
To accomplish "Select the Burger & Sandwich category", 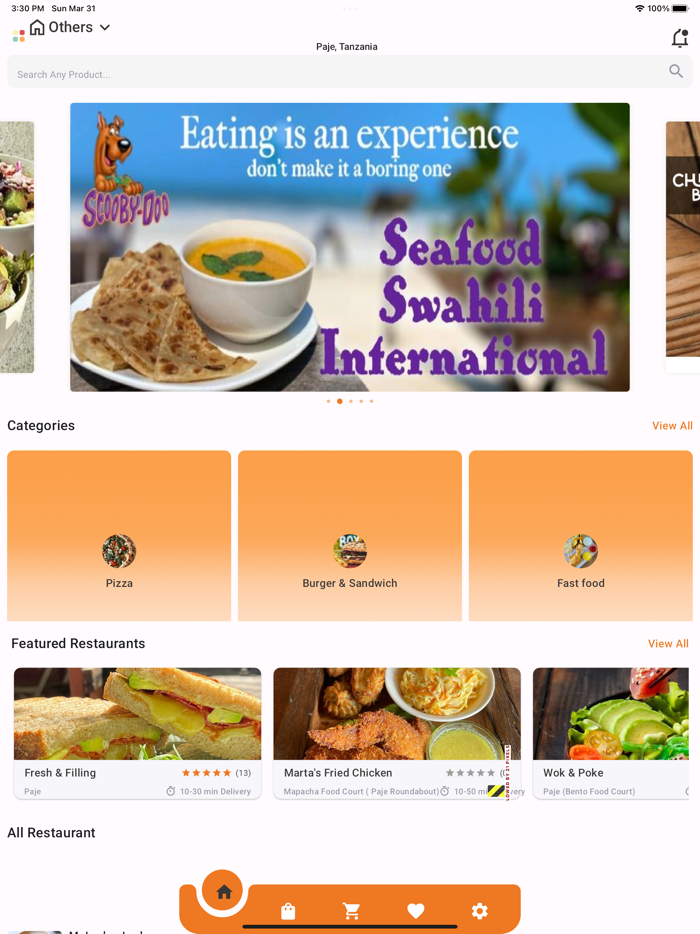I will 350,536.
